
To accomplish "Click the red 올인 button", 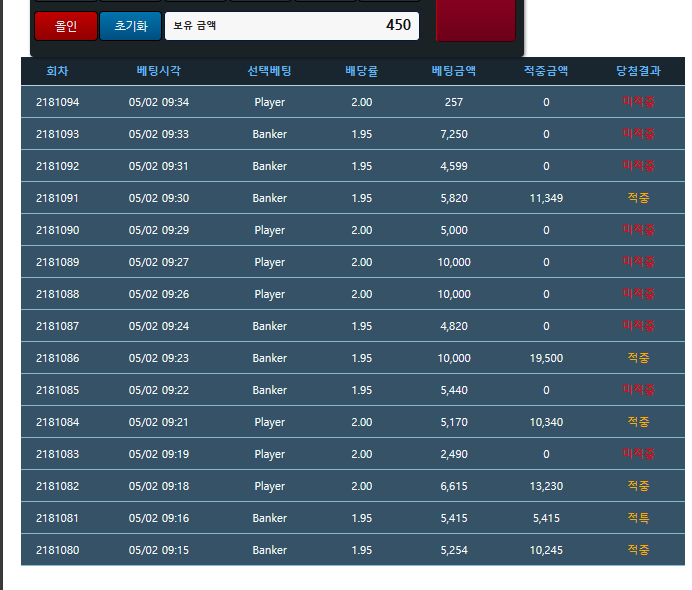I will [x=66, y=26].
